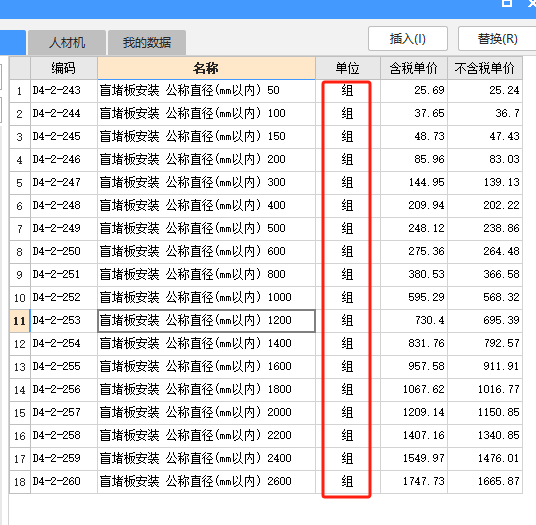Select code cell D4-2-260
536x525 pixels.
click(x=64, y=482)
